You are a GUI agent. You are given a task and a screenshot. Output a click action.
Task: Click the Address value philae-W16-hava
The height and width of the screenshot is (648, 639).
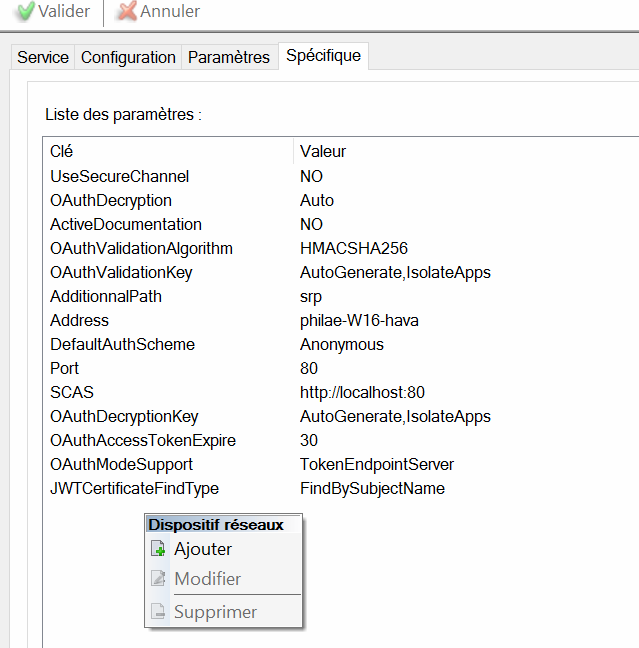click(x=358, y=320)
